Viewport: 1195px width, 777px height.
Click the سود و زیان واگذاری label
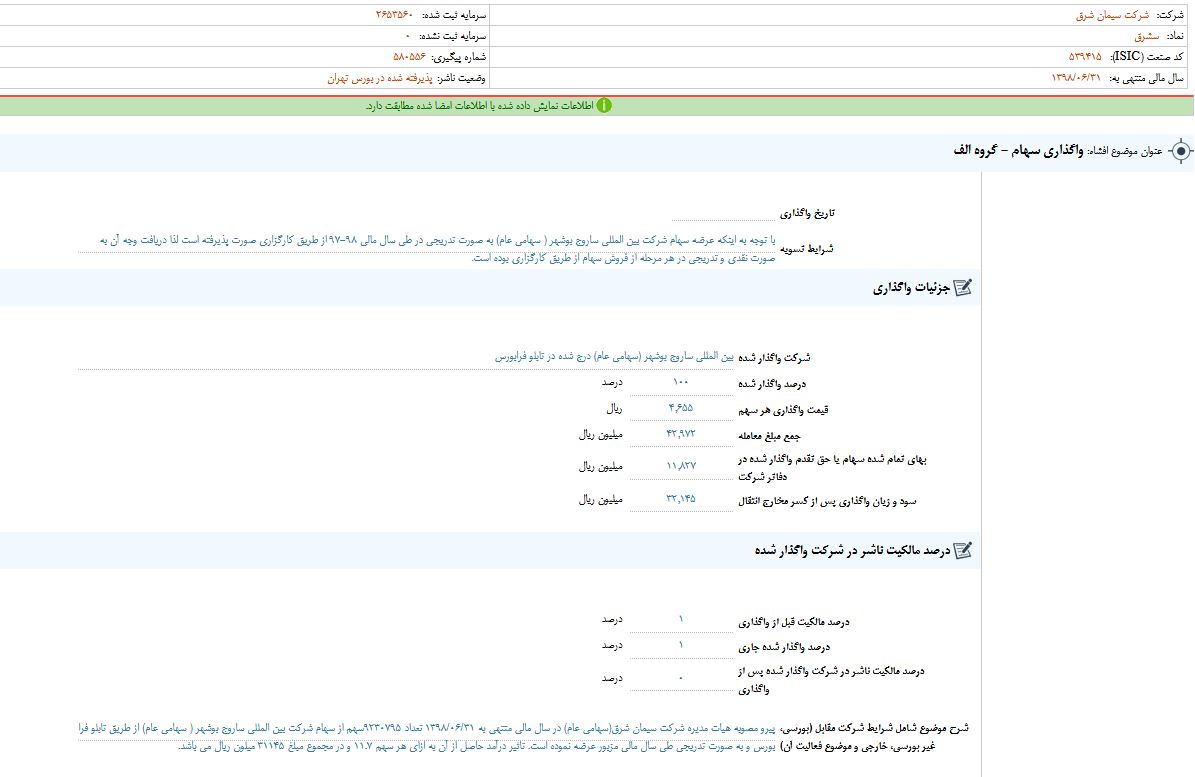point(827,501)
